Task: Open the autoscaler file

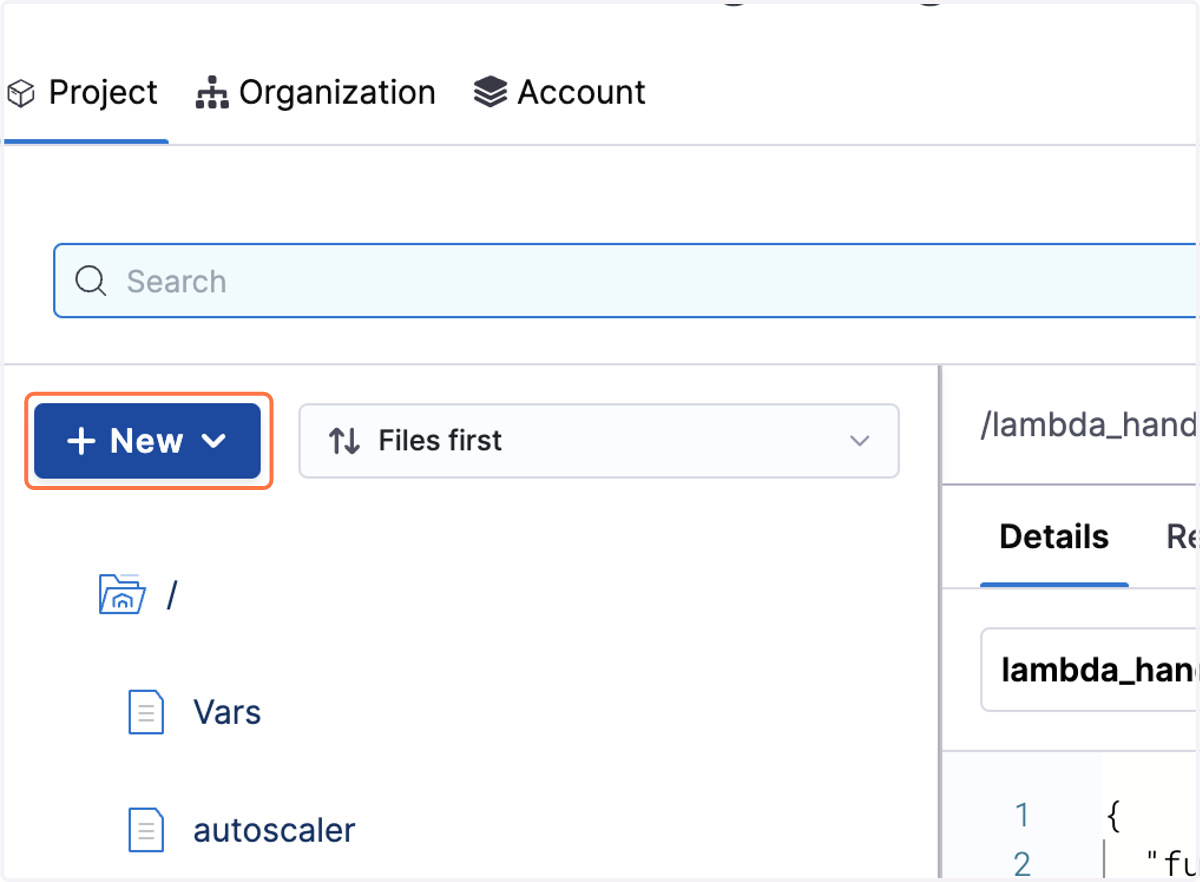Action: [x=274, y=831]
